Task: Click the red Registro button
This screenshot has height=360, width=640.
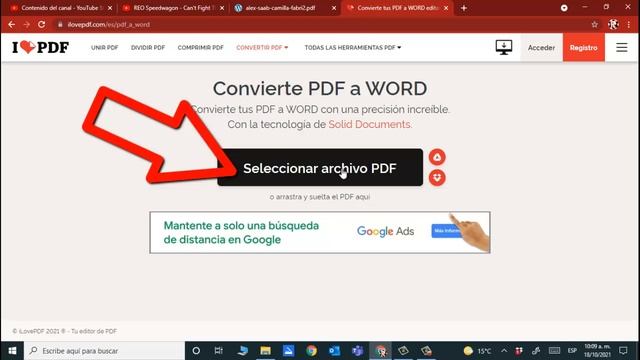Action: (584, 48)
